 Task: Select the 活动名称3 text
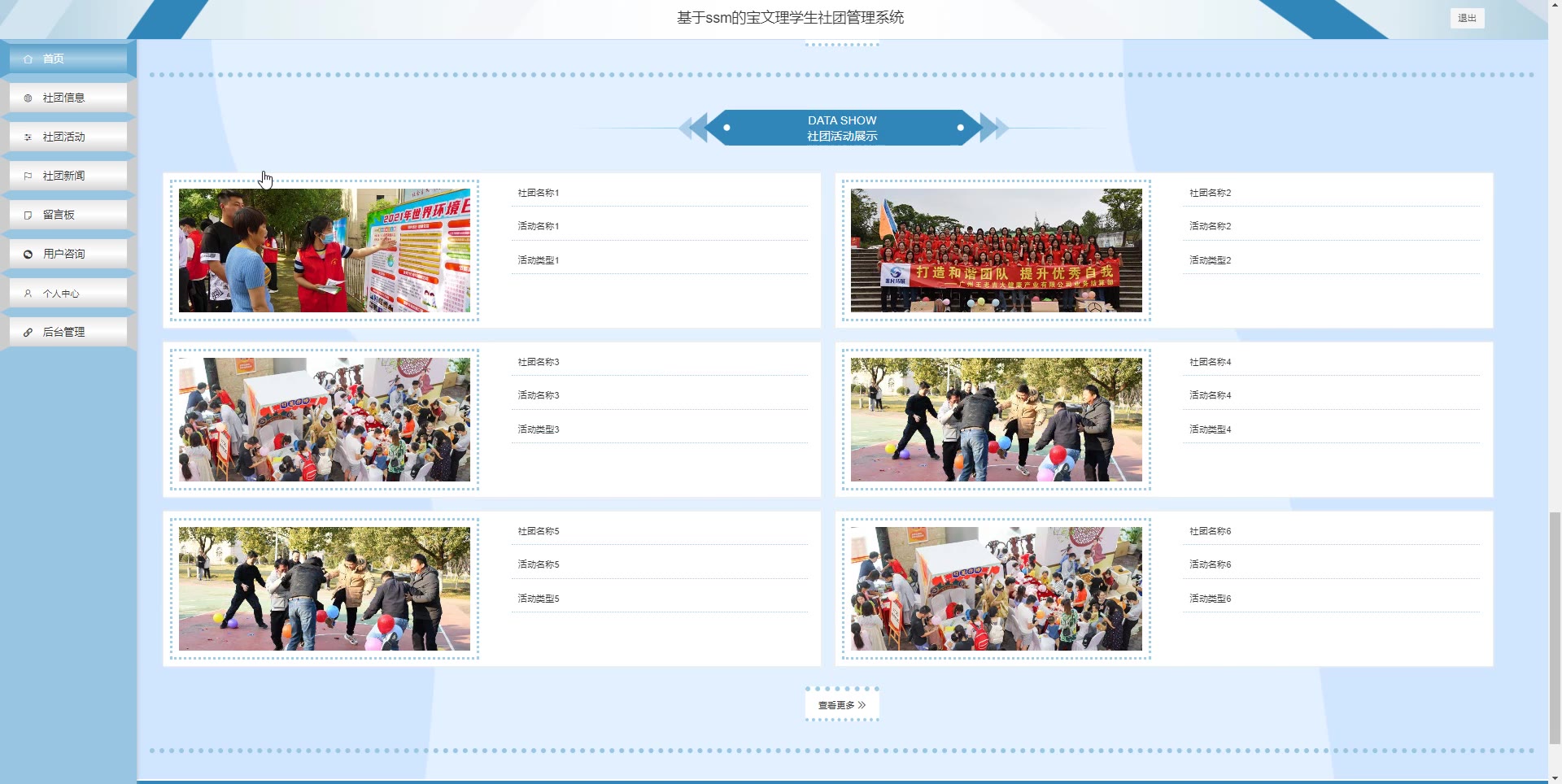point(539,395)
